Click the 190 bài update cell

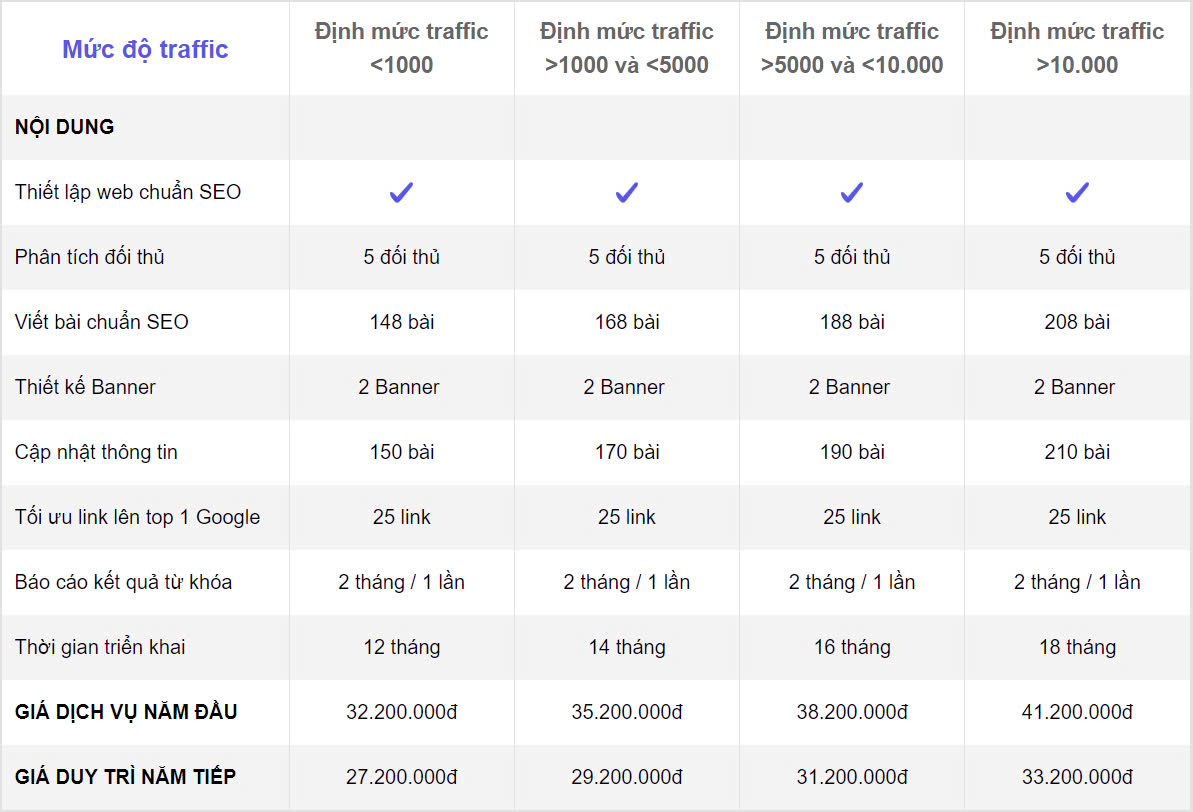click(852, 452)
